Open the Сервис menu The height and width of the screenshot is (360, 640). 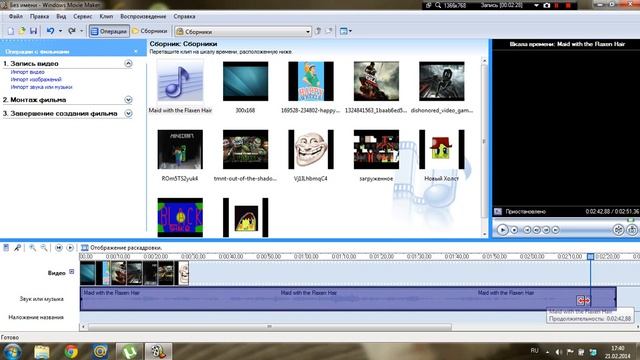tap(82, 16)
